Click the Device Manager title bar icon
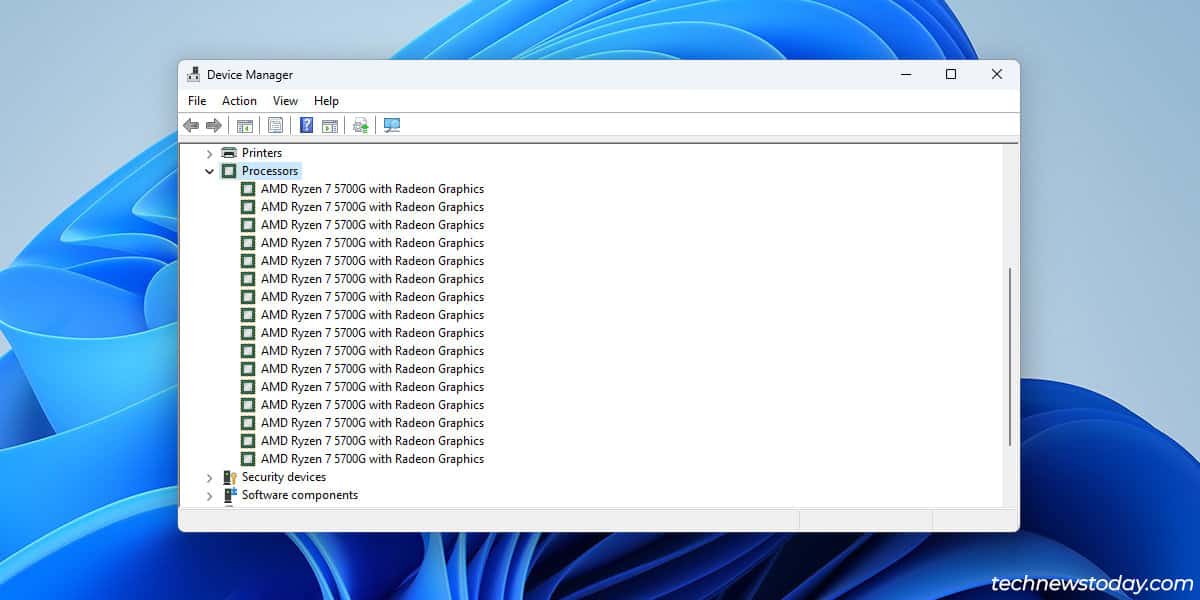The height and width of the screenshot is (600, 1200). pos(192,74)
